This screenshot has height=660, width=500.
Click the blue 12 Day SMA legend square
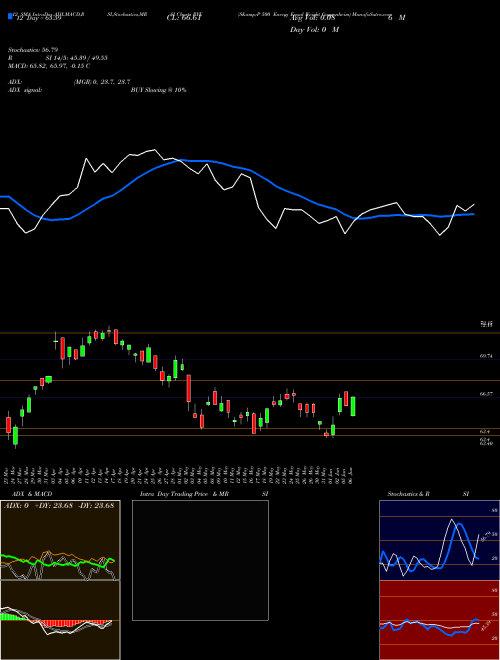[11, 17]
